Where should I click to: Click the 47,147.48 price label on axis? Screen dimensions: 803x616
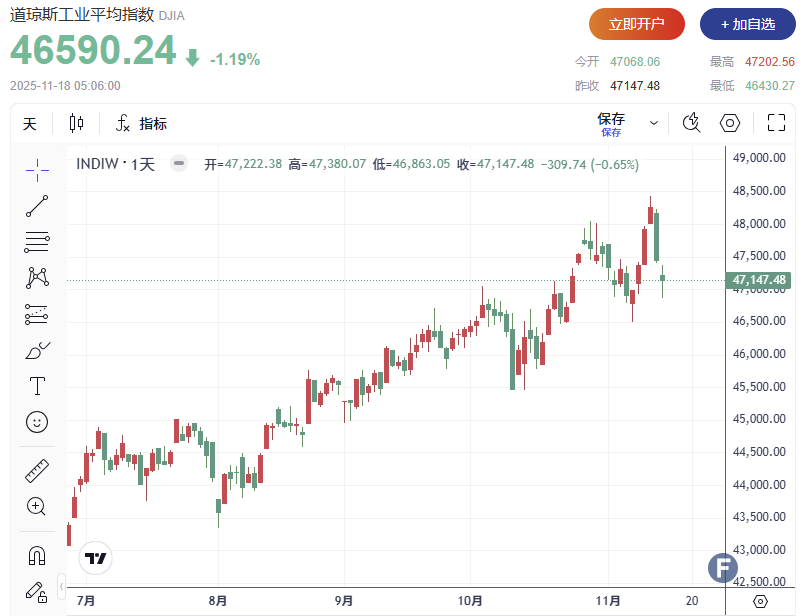tap(760, 280)
